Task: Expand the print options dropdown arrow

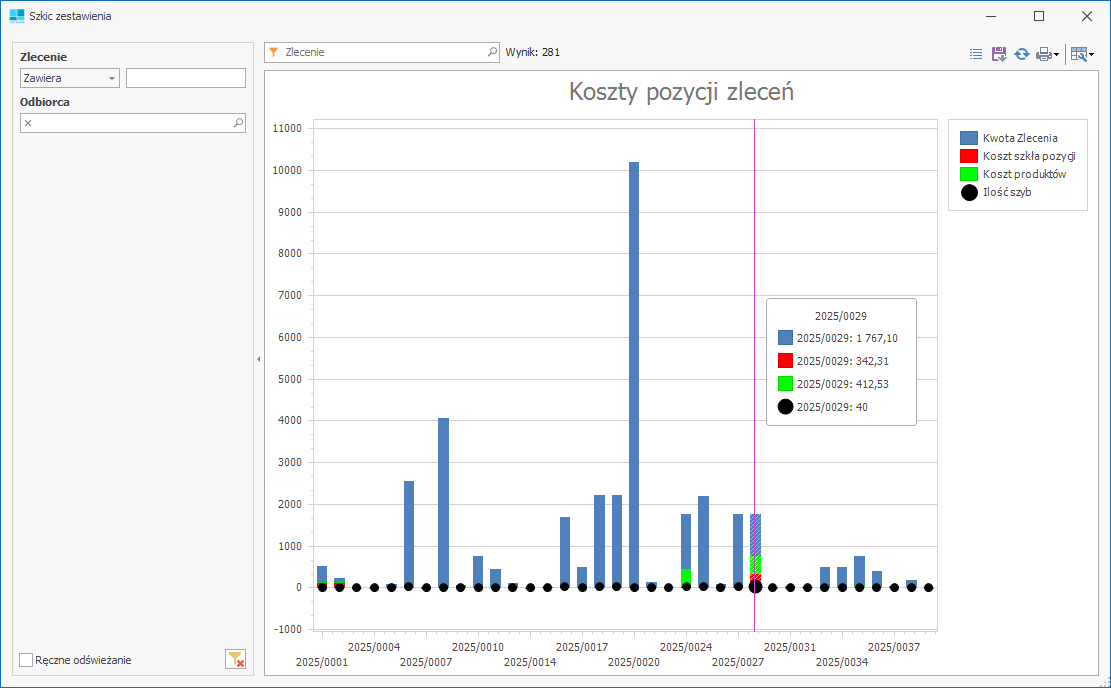Action: (1057, 55)
